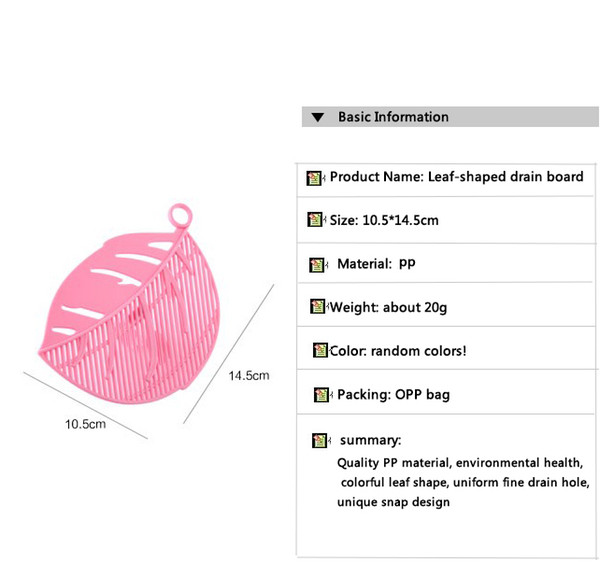
Task: Click the note icon beside Material
Action: pyautogui.click(x=316, y=265)
